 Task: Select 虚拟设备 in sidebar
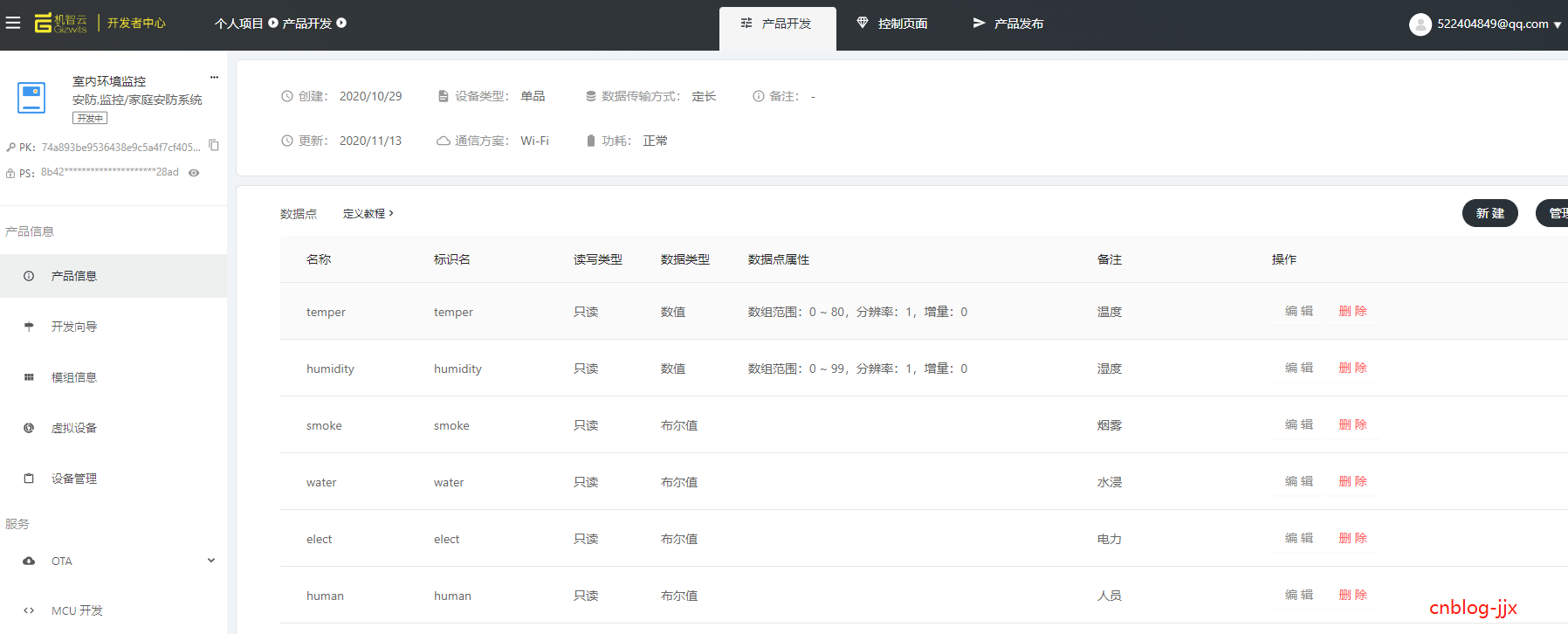(x=113, y=428)
